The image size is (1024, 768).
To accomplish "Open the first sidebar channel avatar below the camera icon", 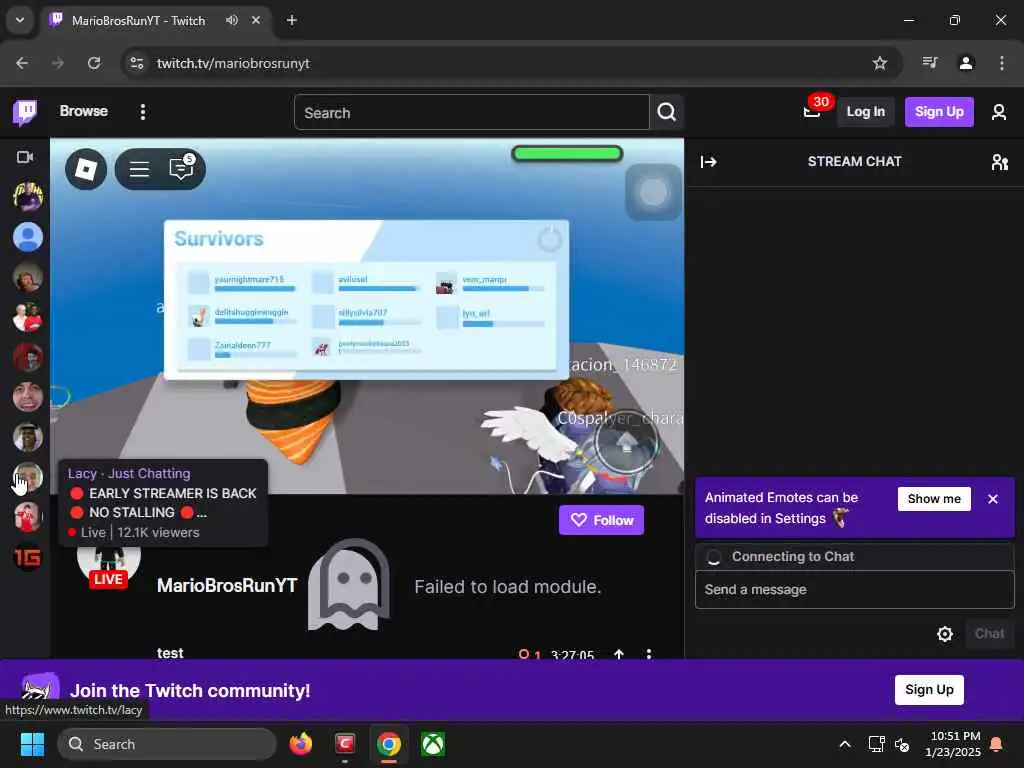I will tap(28, 197).
